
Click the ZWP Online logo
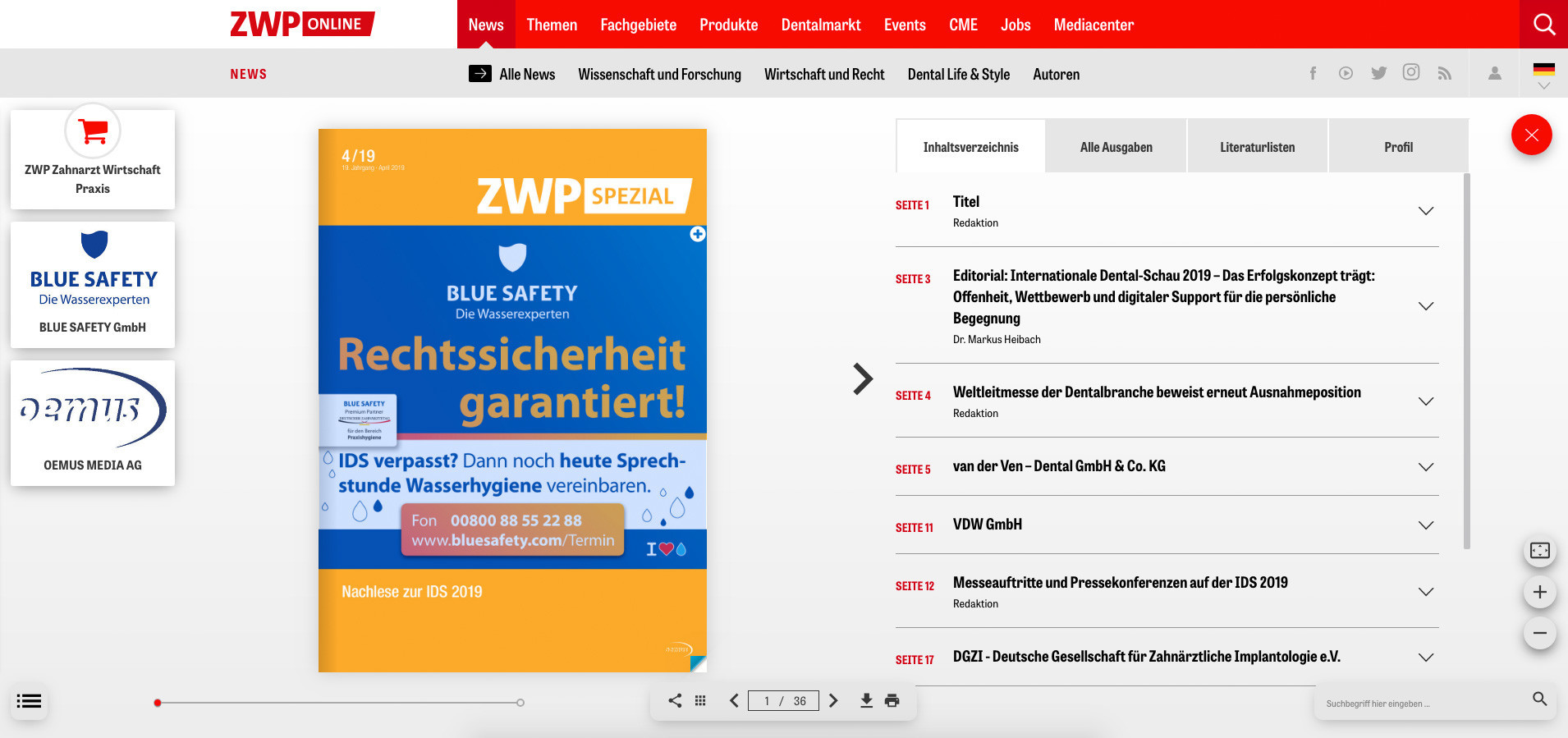coord(302,24)
